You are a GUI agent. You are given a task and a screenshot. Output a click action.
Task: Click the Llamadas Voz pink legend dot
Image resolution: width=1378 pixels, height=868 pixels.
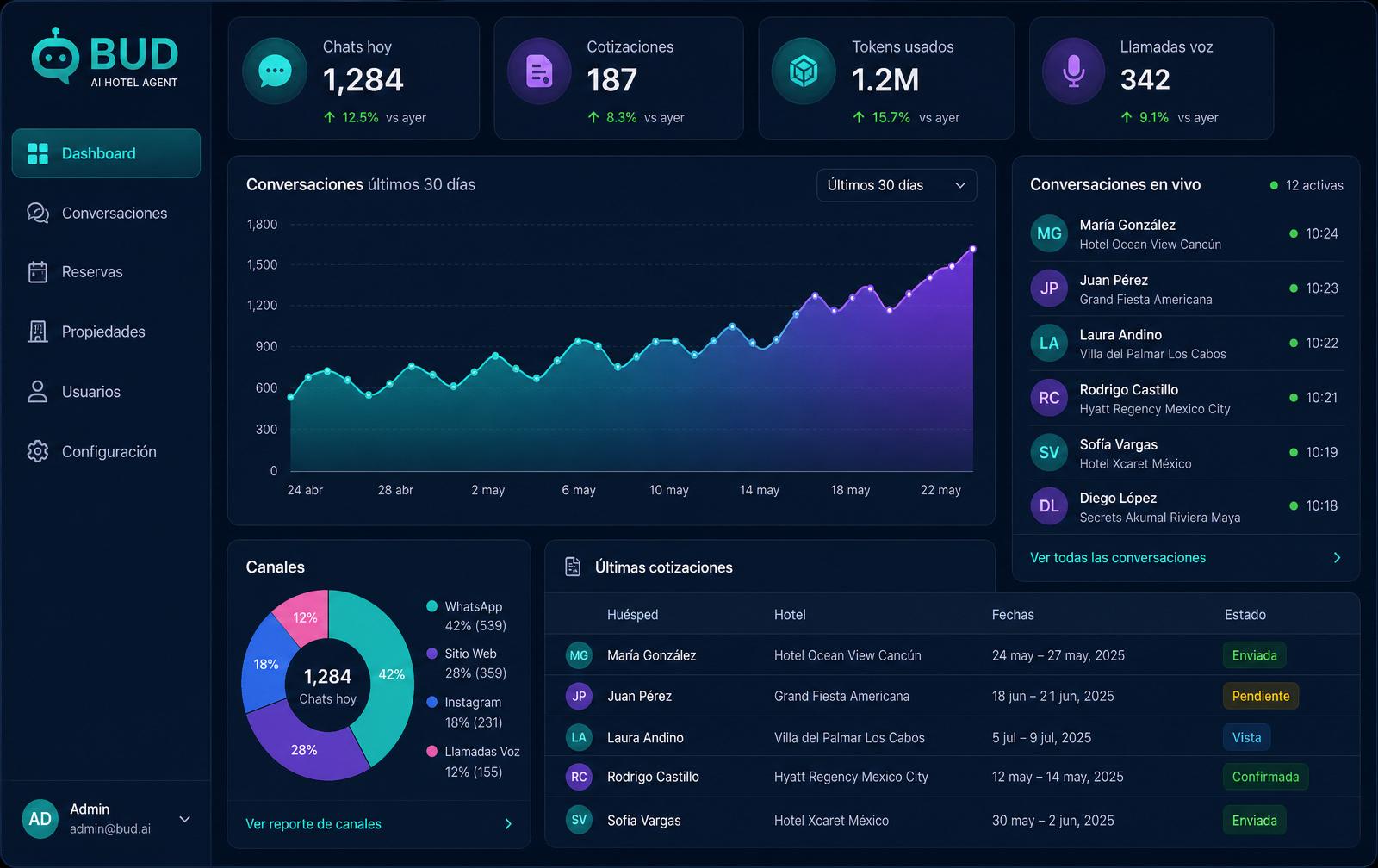(x=432, y=751)
